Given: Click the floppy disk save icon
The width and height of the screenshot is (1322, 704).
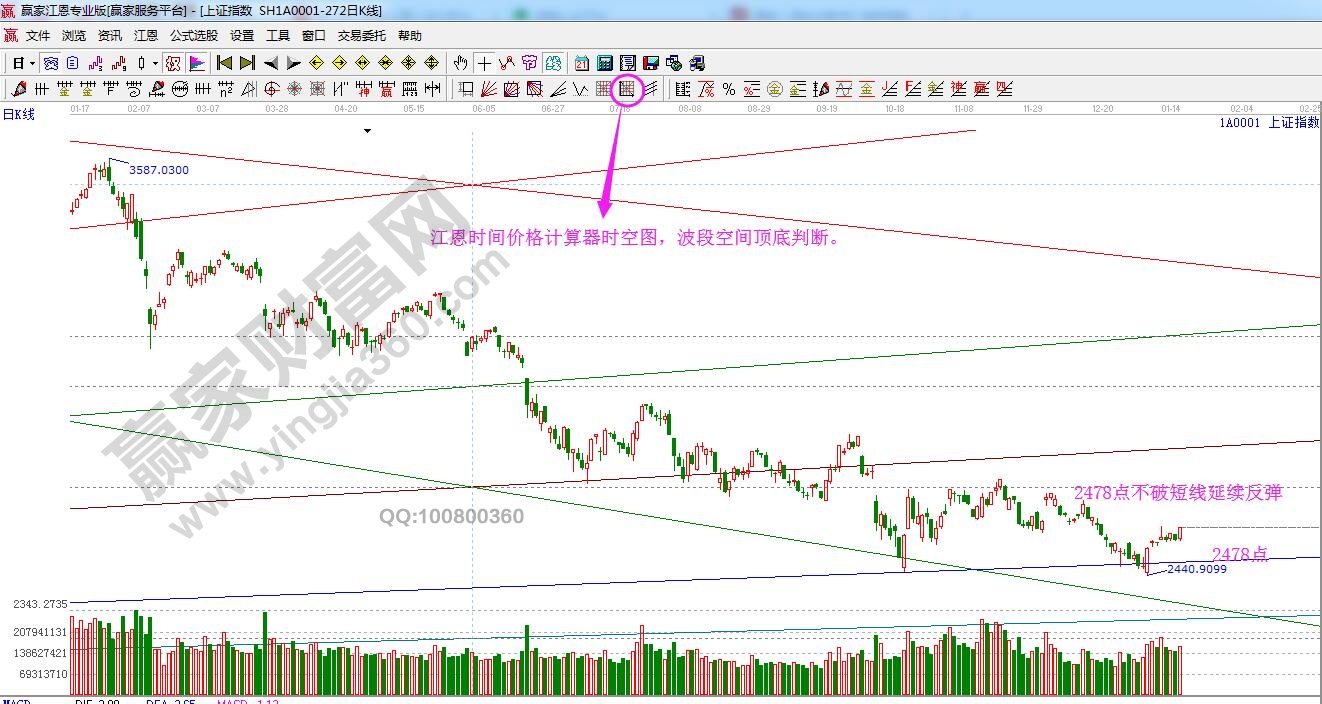Looking at the screenshot, I should (650, 63).
